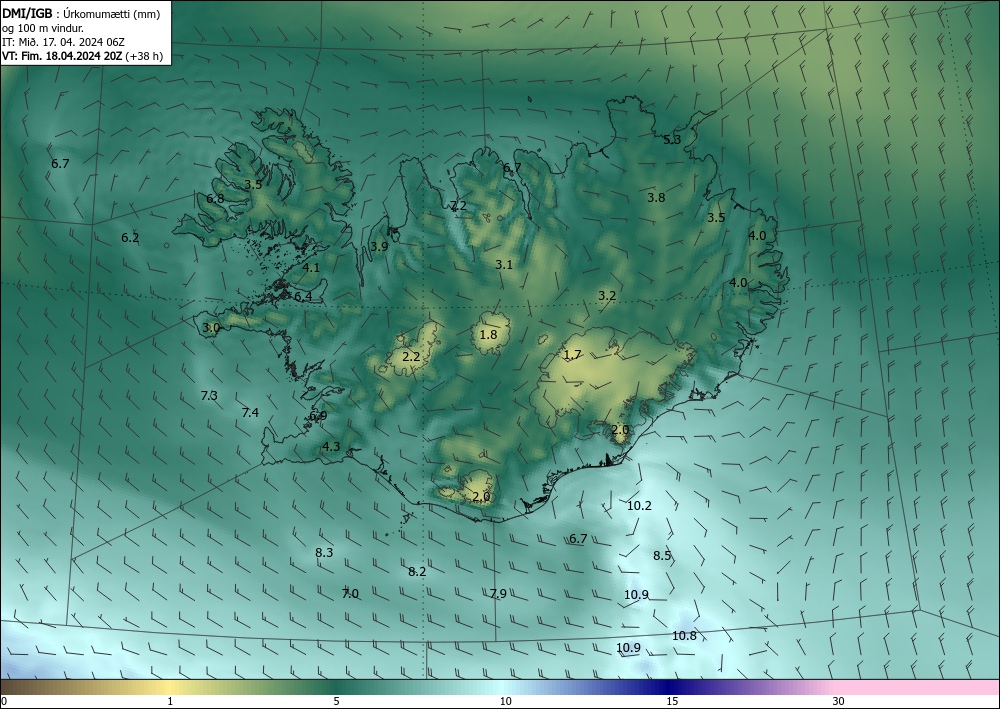Click the 7.3 value west of Reykjanes
This screenshot has width=1000, height=709.
[x=209, y=395]
